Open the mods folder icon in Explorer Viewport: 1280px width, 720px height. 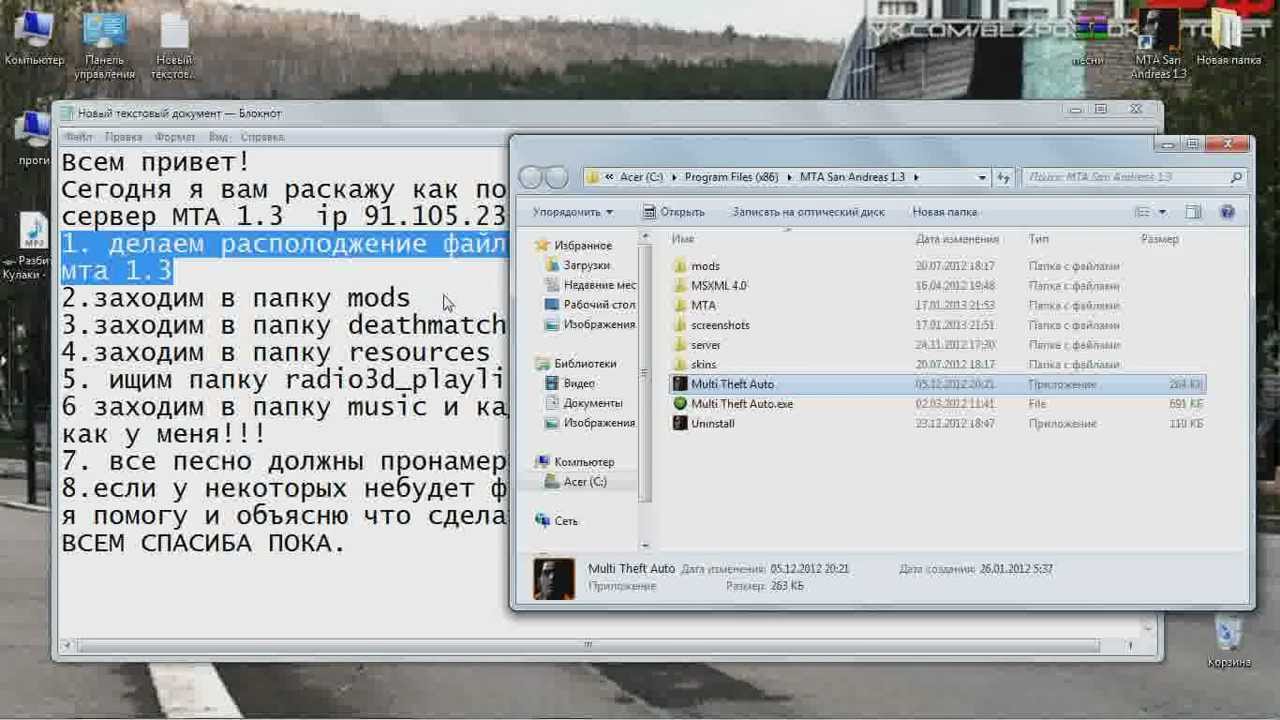click(x=680, y=266)
